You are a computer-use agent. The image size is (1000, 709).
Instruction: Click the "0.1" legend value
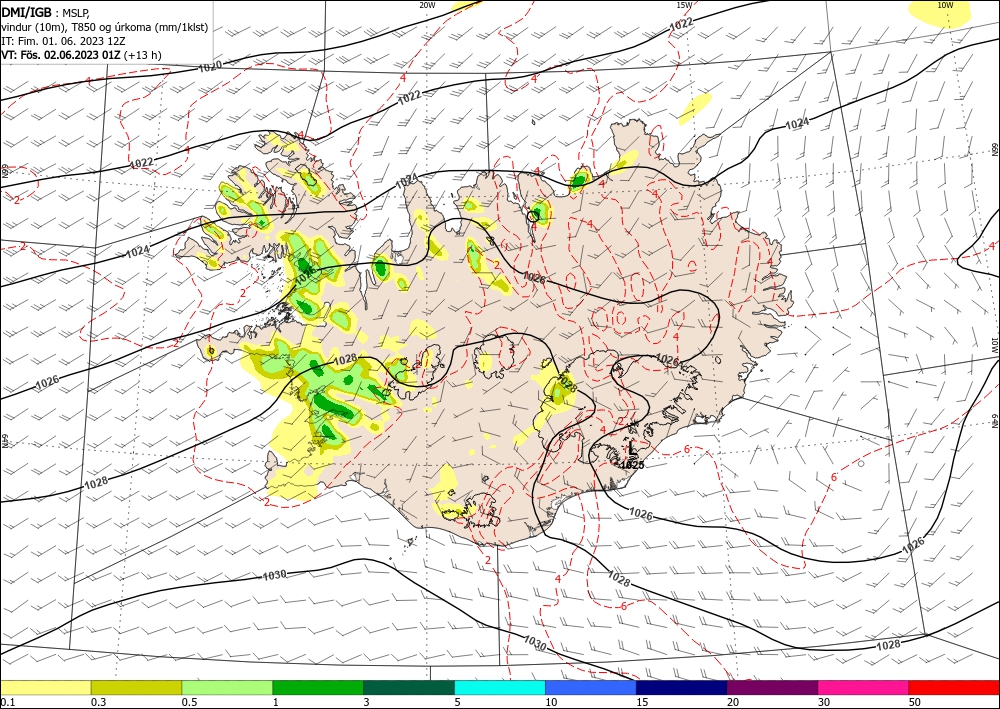(7, 702)
